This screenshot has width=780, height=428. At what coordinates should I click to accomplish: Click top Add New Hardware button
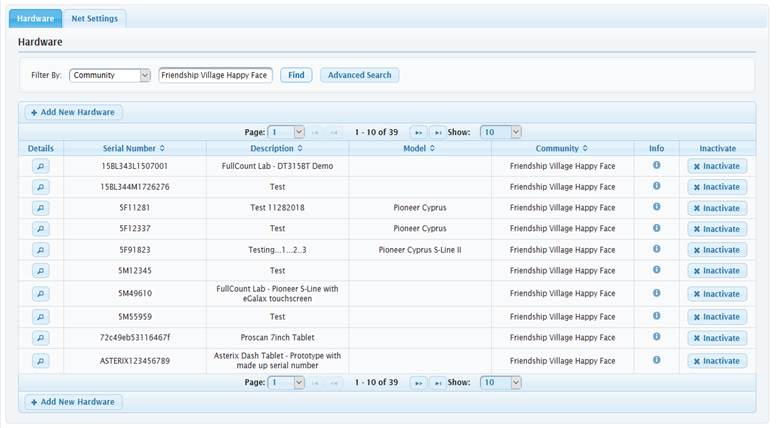(73, 112)
